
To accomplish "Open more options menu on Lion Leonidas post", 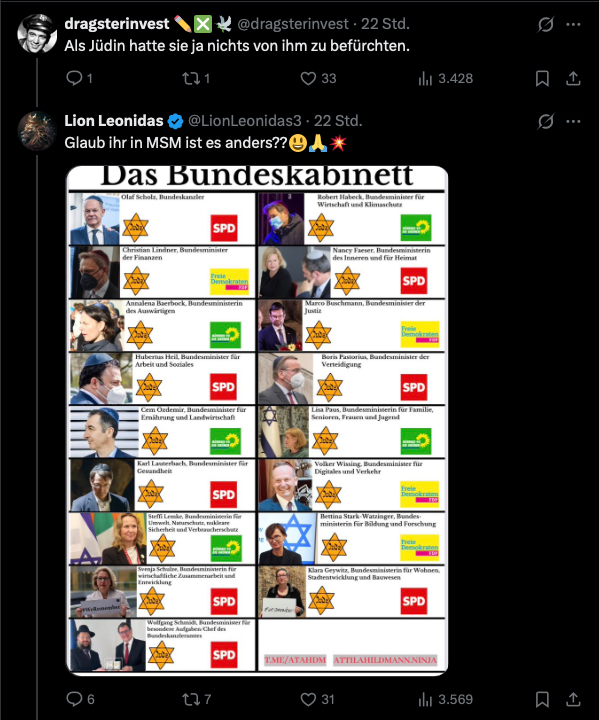I will (x=573, y=122).
